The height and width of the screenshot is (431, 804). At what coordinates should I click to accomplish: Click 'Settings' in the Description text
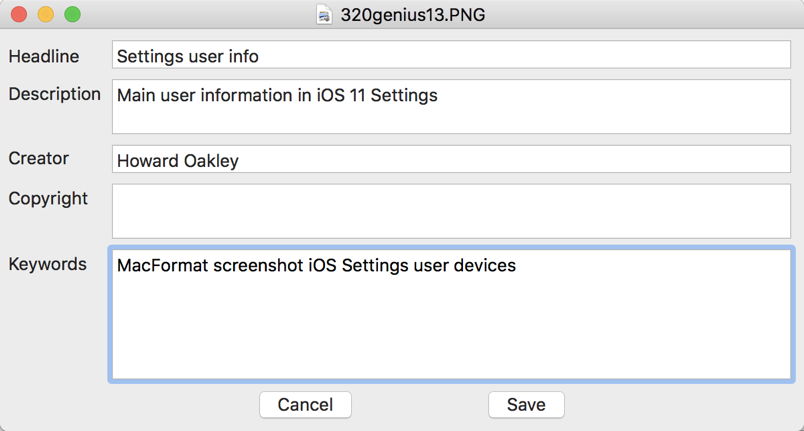404,96
